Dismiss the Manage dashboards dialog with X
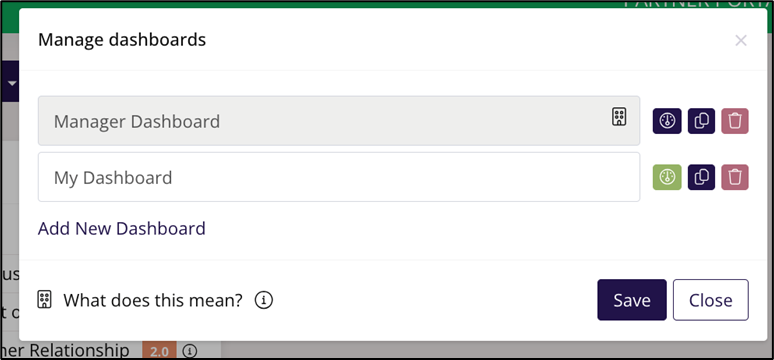Image resolution: width=774 pixels, height=360 pixels. click(x=740, y=40)
